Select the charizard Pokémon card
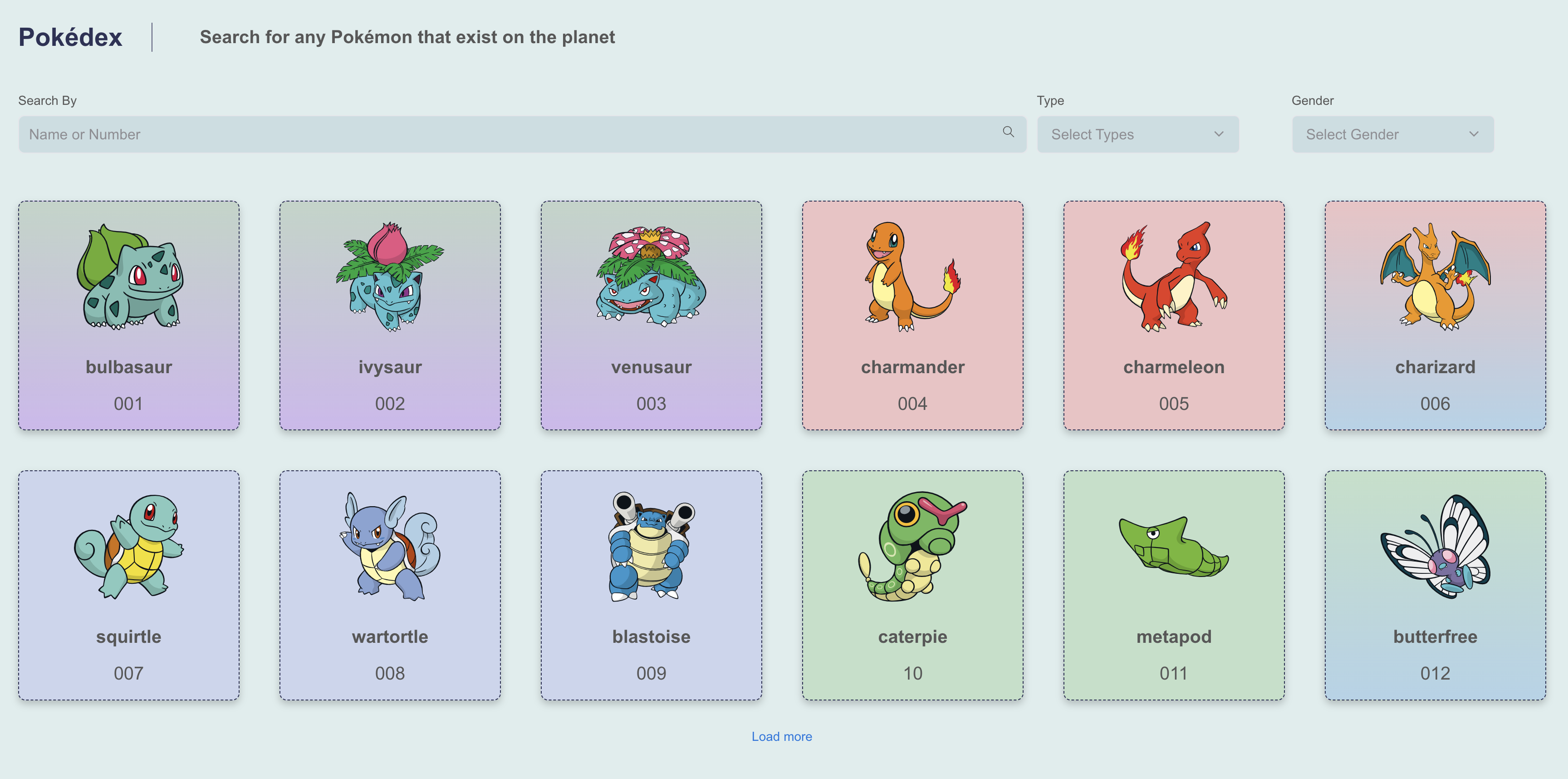This screenshot has height=779, width=1568. [x=1435, y=316]
